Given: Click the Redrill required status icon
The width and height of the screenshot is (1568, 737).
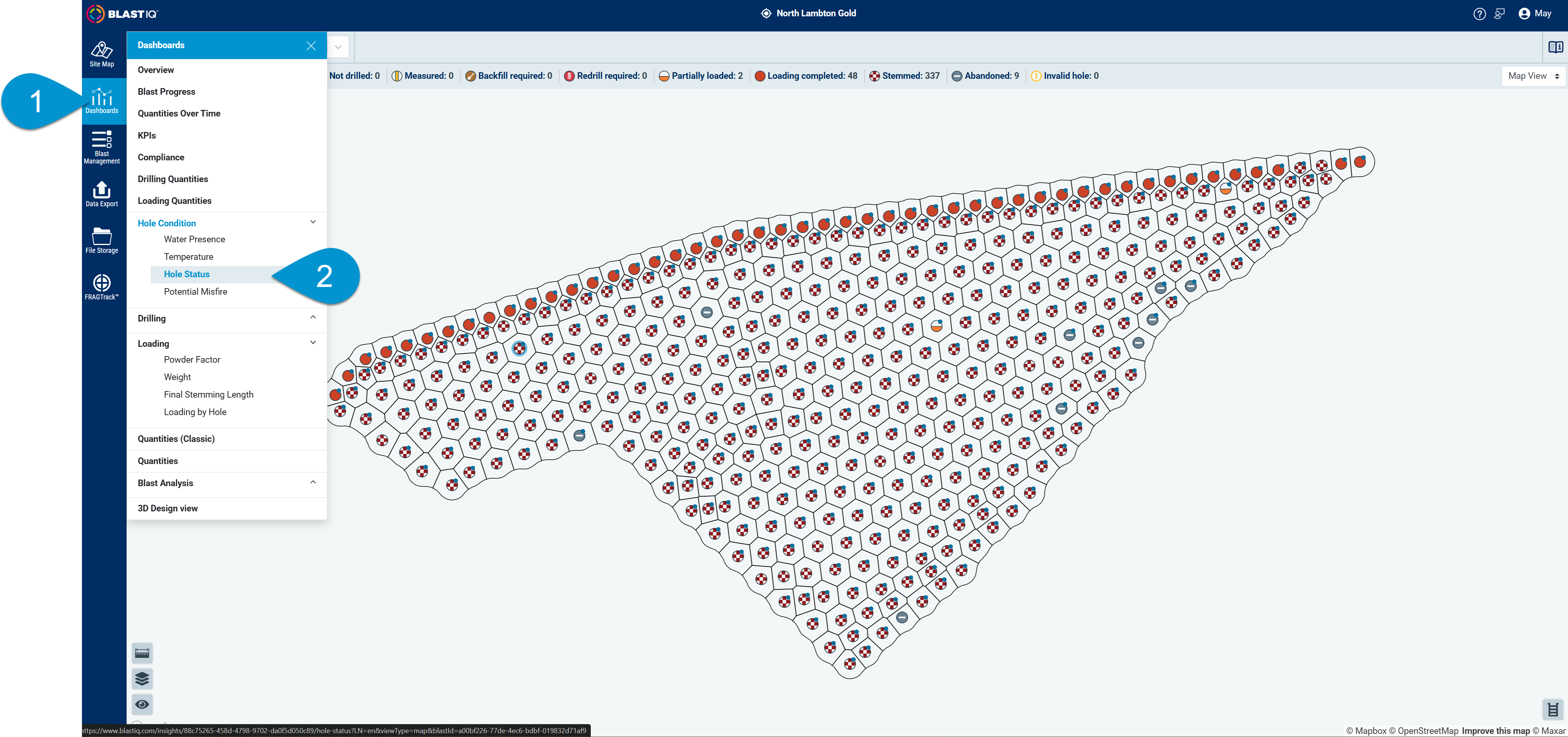Looking at the screenshot, I should (x=569, y=76).
